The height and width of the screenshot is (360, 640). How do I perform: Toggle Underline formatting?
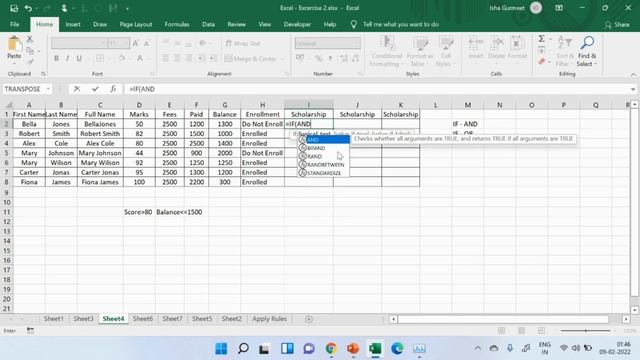(79, 58)
